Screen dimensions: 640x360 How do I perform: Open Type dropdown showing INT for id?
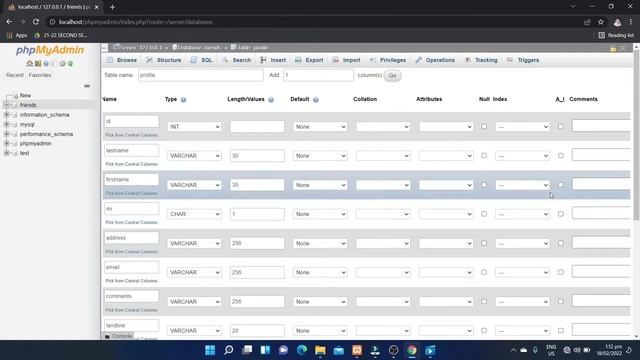[x=194, y=127]
